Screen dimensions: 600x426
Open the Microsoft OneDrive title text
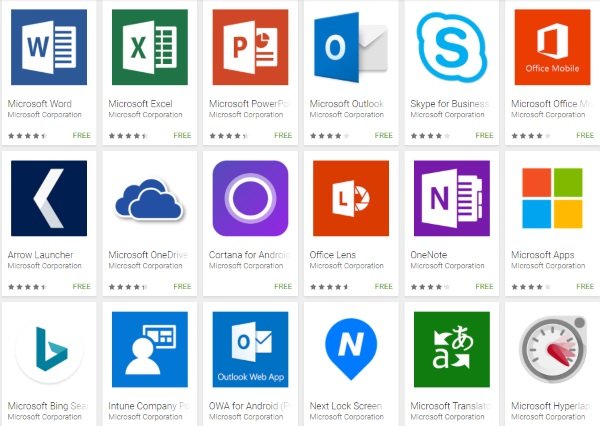[x=148, y=255]
